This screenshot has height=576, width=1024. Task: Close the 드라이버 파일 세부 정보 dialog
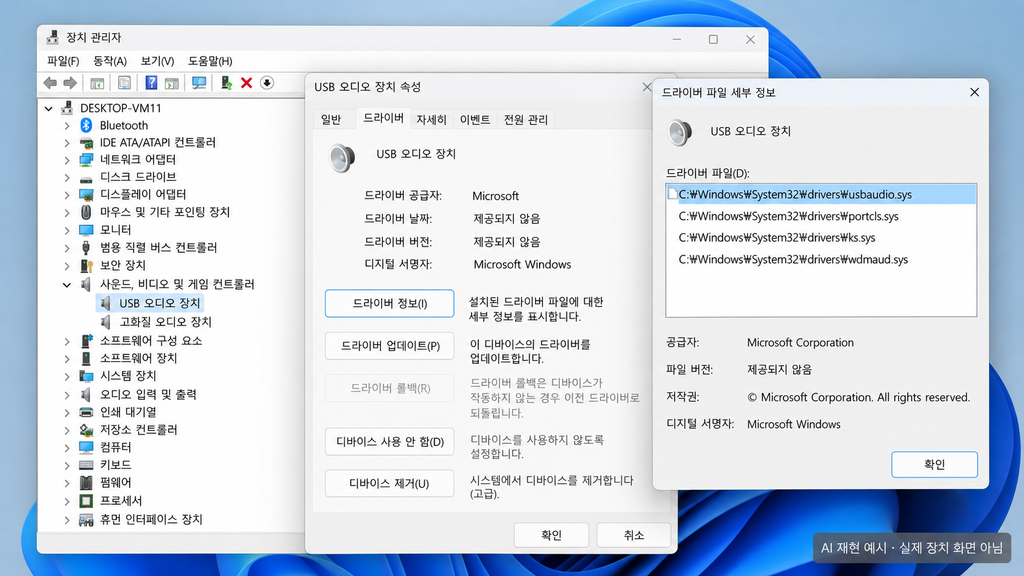coord(974,93)
